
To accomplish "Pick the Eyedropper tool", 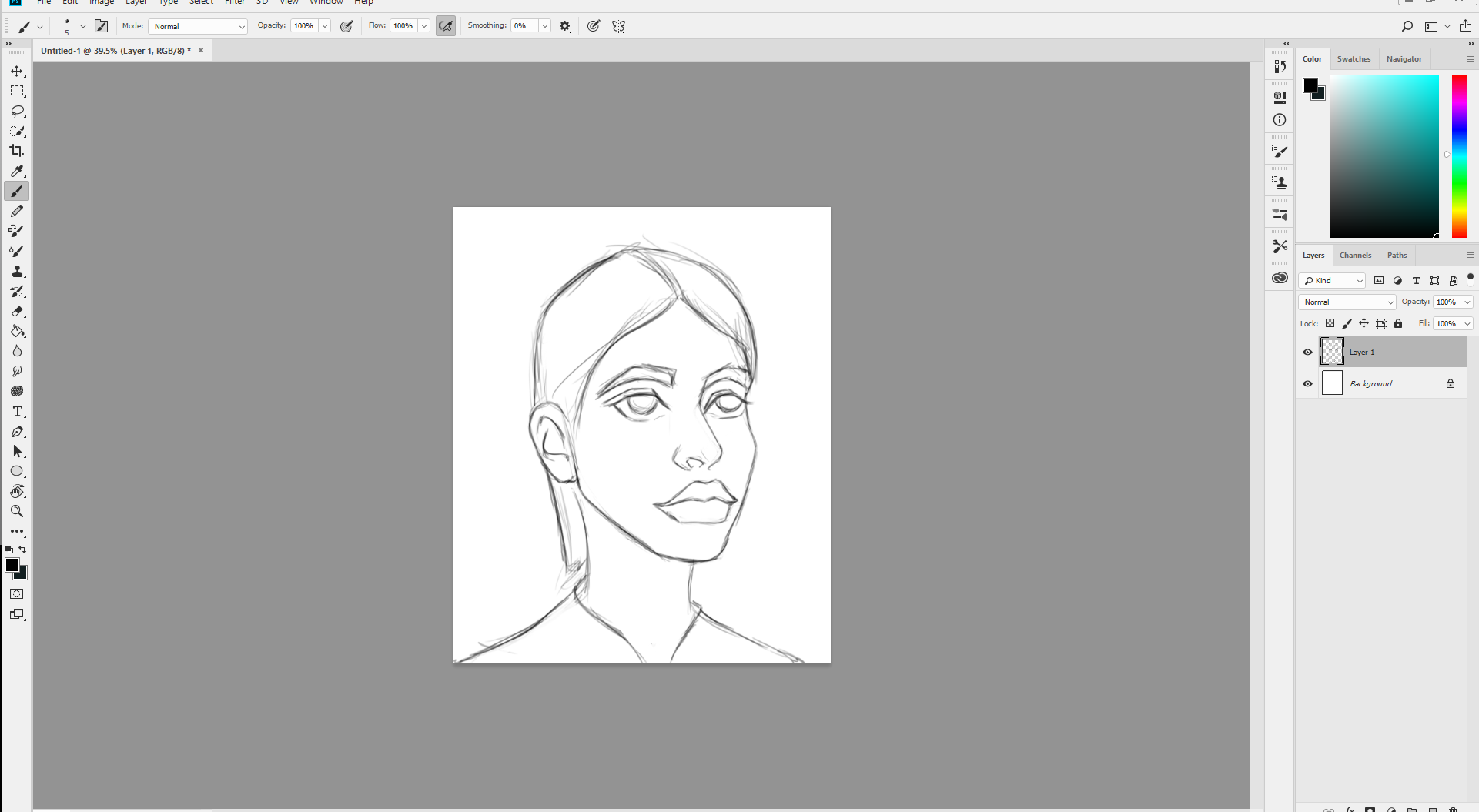I will click(x=17, y=171).
